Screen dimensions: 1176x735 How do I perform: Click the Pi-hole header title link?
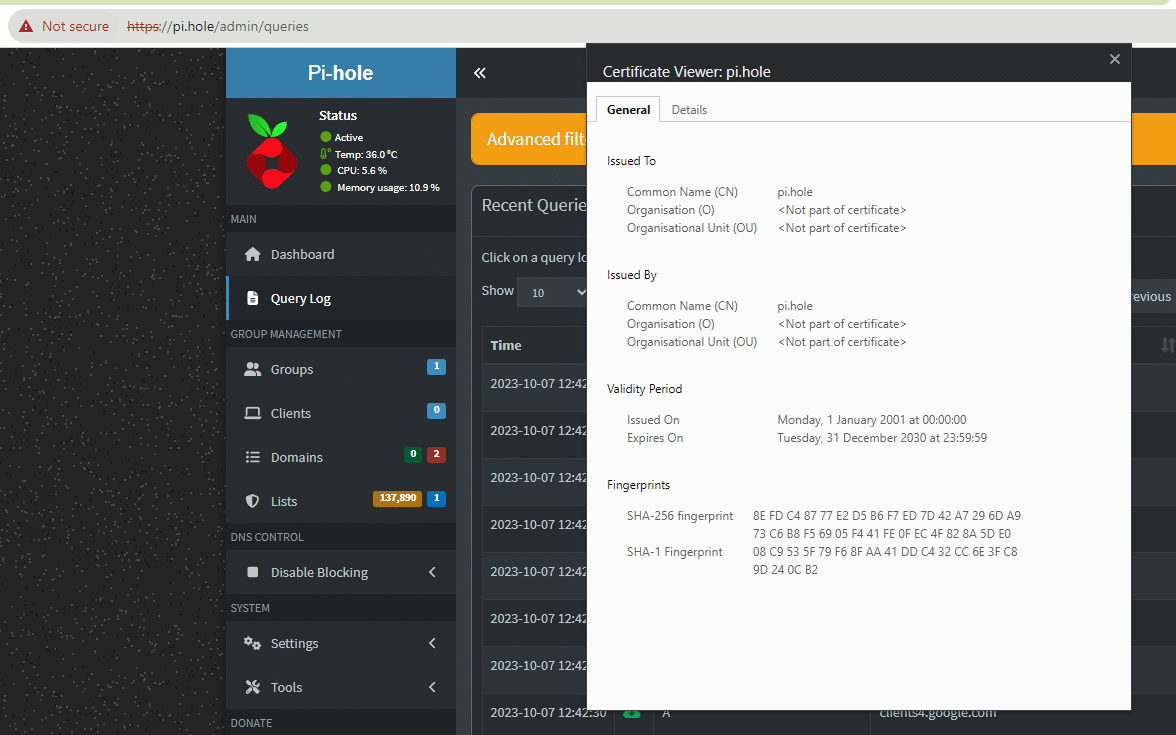click(340, 73)
